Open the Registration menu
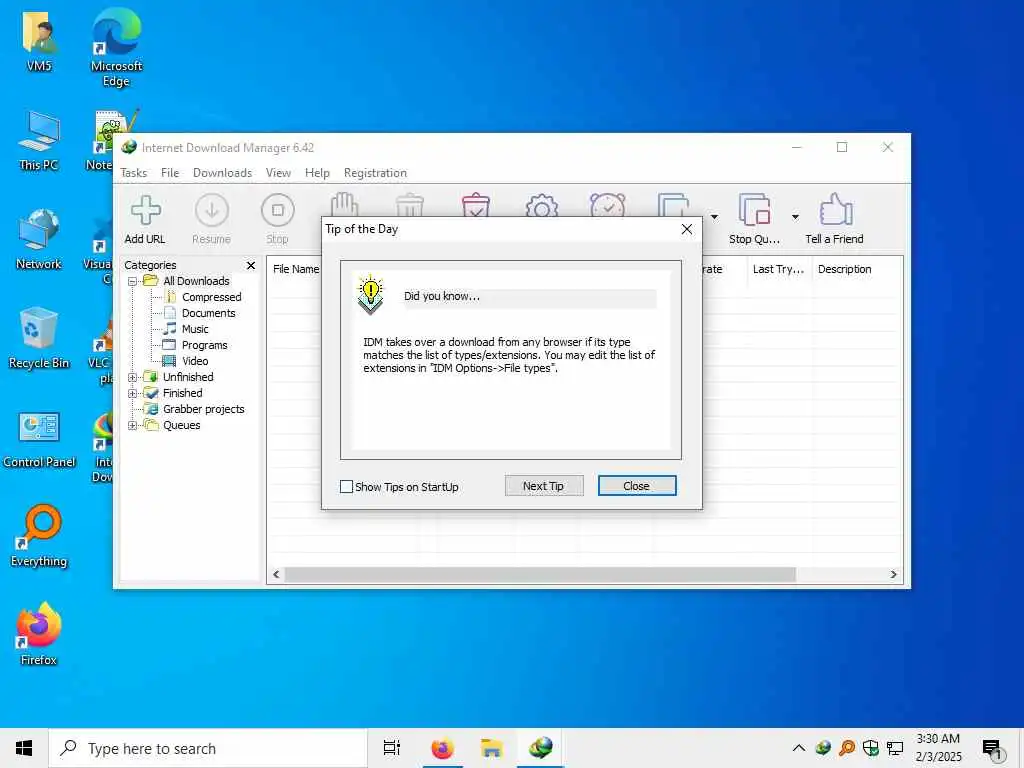Image resolution: width=1024 pixels, height=768 pixels. 375,173
